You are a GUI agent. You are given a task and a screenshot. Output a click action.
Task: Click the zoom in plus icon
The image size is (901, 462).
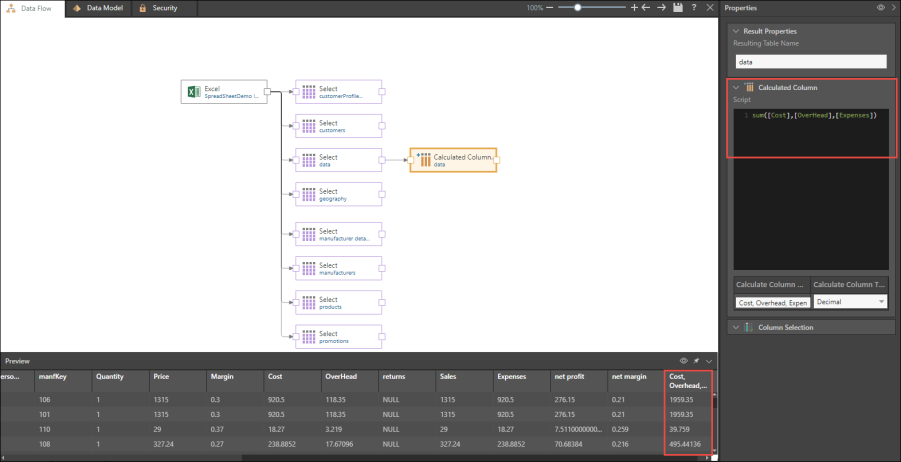pyautogui.click(x=634, y=7)
